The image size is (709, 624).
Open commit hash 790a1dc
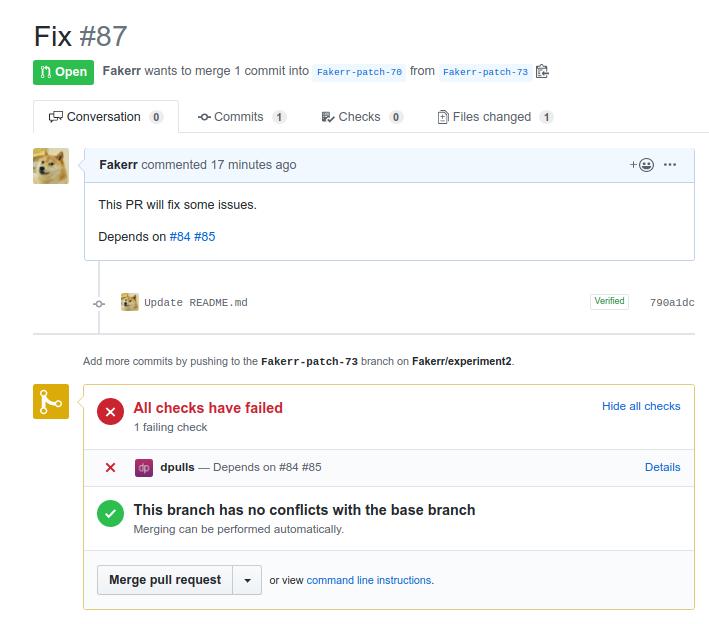(x=671, y=302)
